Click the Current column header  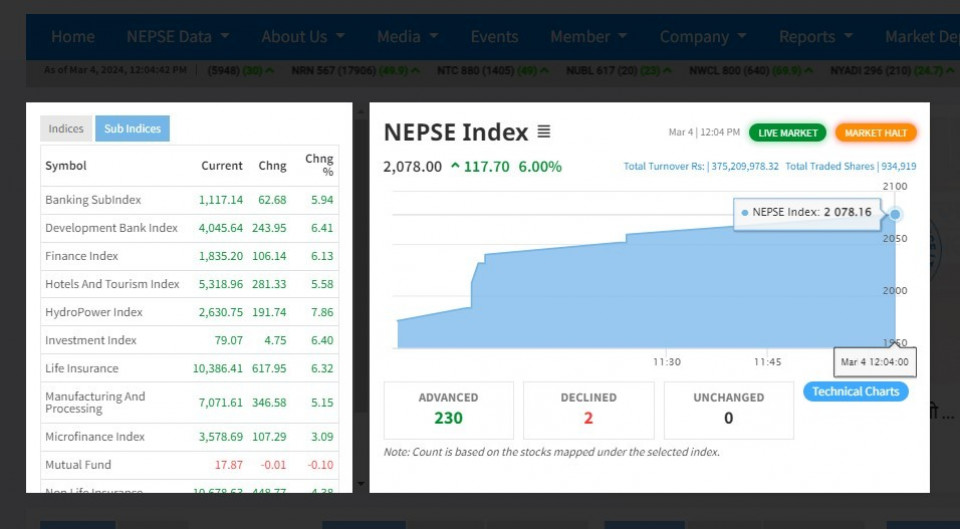(x=222, y=166)
